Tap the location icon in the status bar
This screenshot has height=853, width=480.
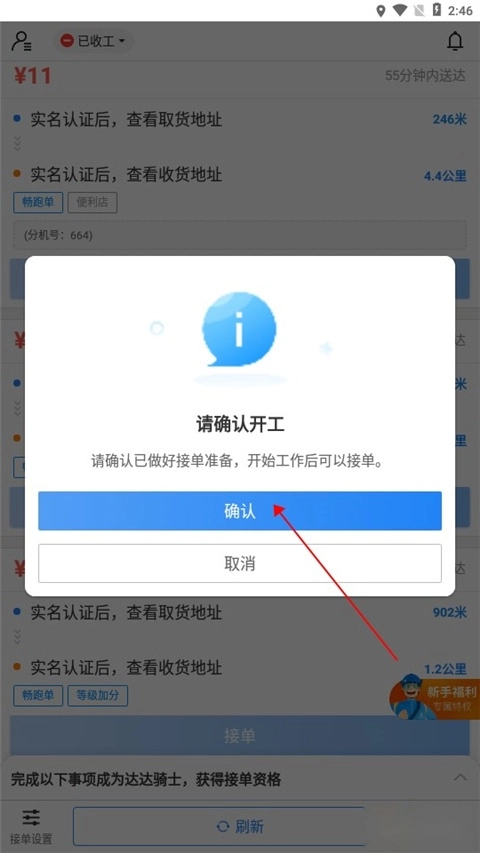380,10
